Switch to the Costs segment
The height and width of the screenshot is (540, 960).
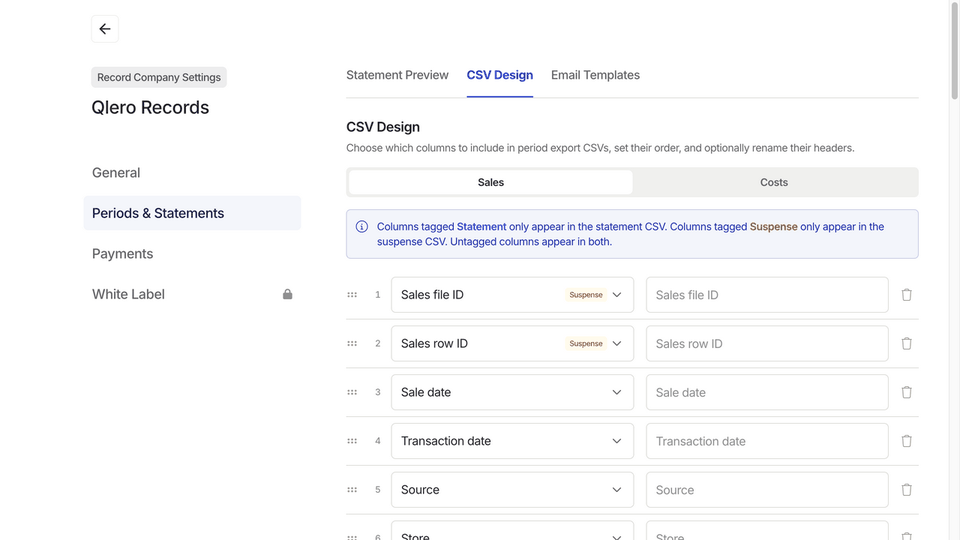click(774, 182)
